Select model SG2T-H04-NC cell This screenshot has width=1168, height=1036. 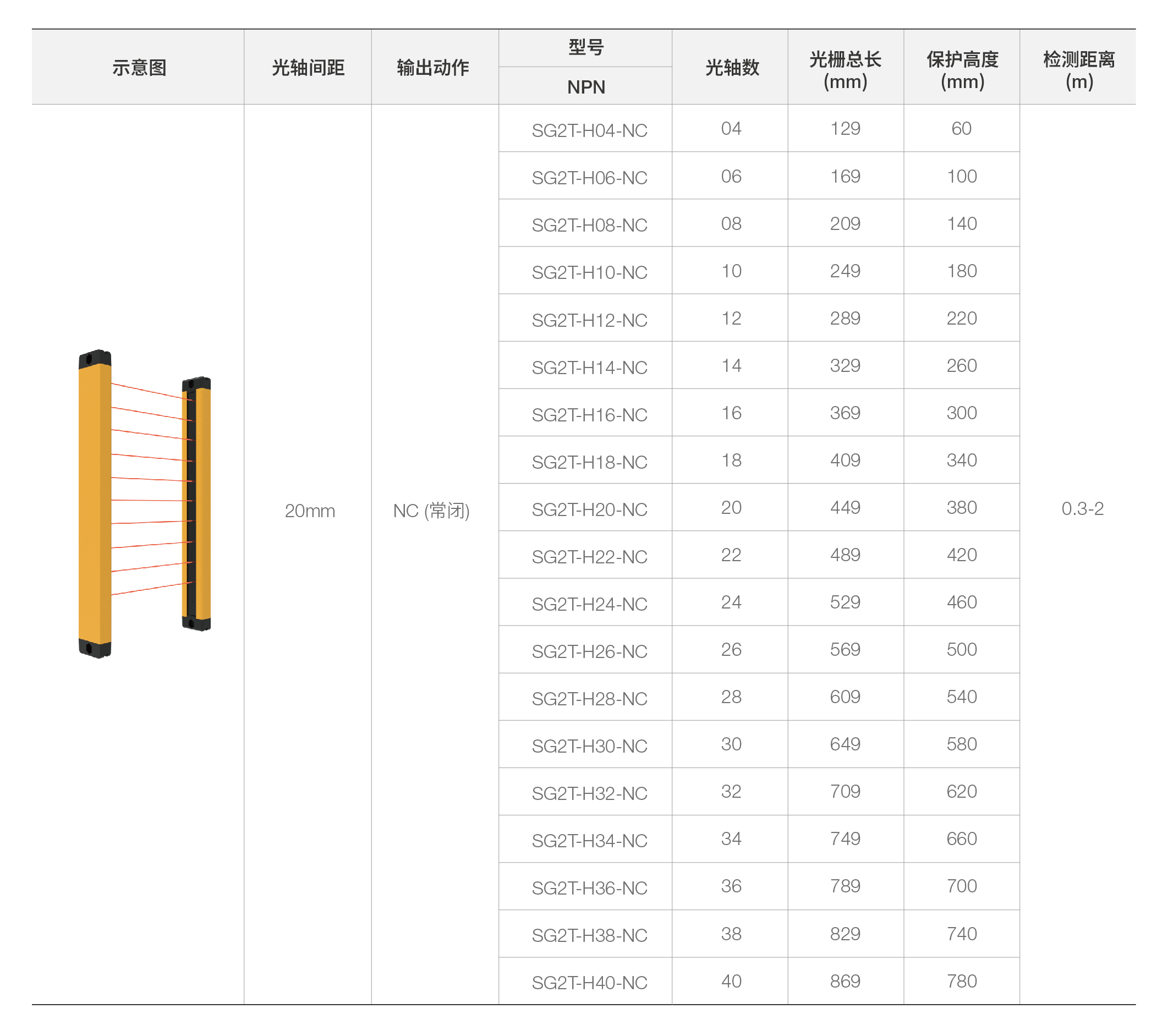coord(589,130)
